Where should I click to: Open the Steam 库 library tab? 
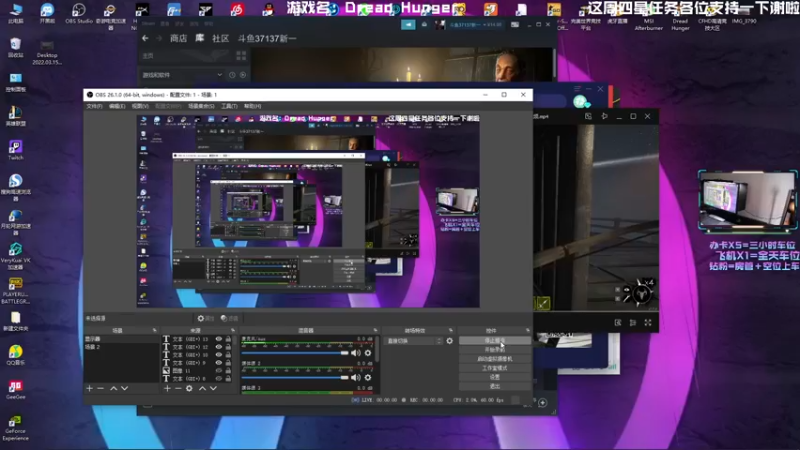point(199,38)
